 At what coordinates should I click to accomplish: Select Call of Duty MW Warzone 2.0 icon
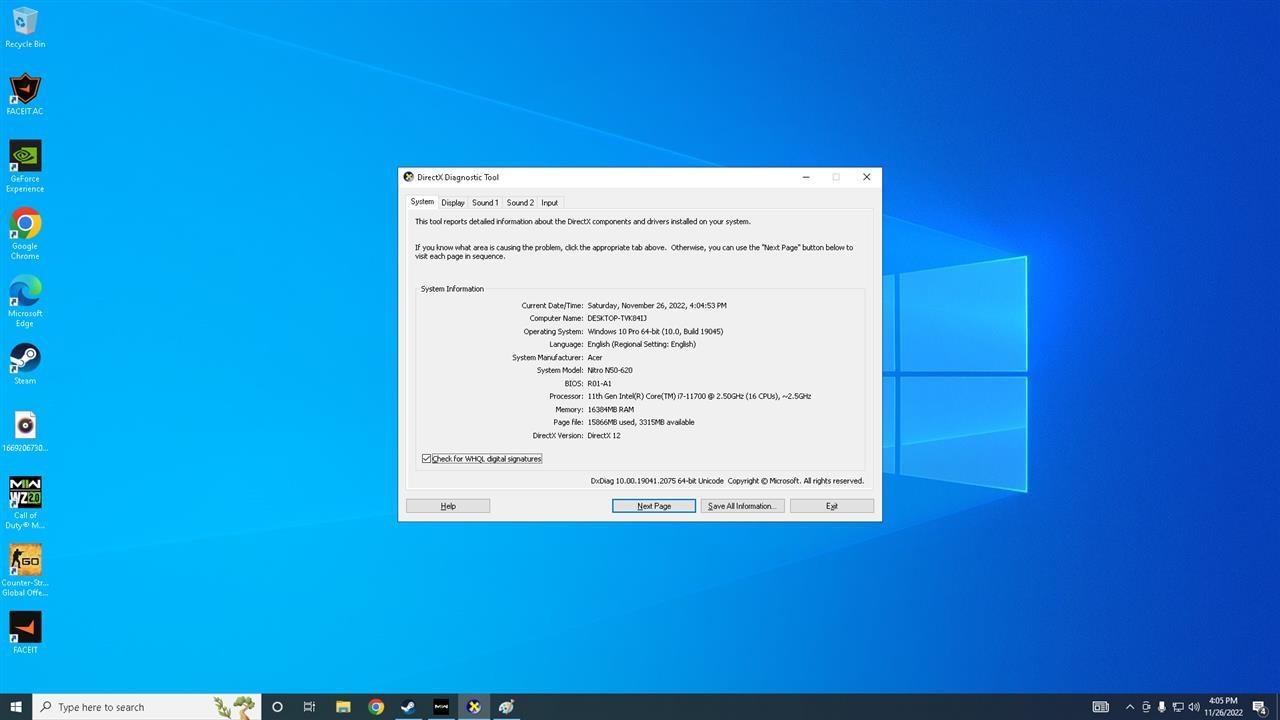(x=25, y=502)
